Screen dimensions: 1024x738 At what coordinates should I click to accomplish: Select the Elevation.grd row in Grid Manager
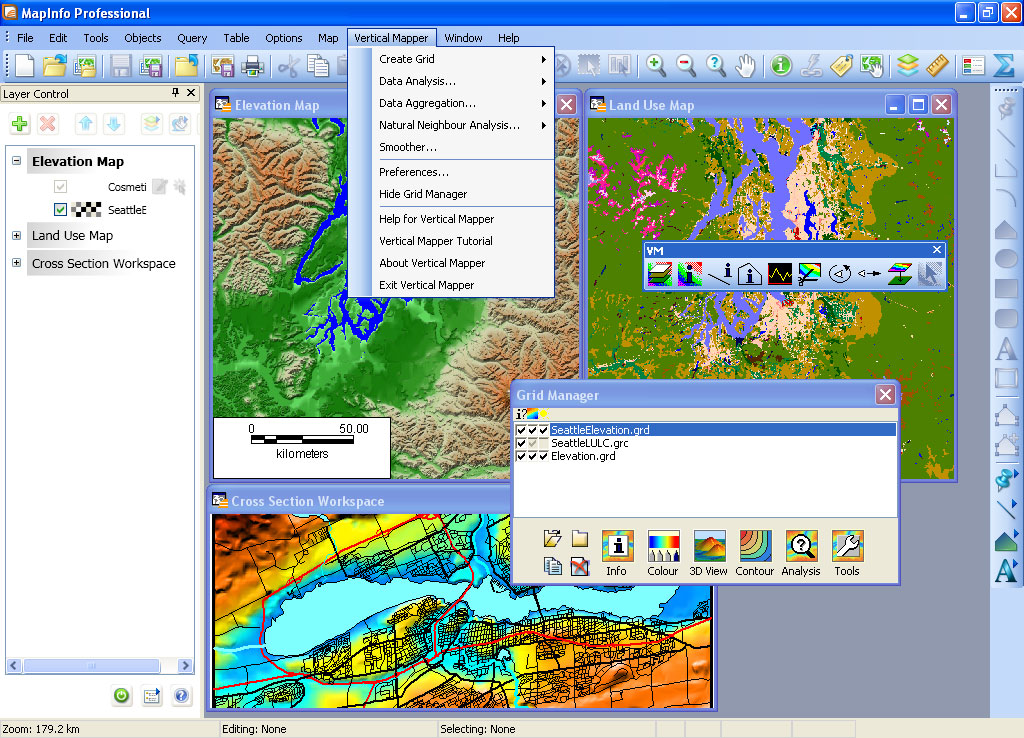coord(705,456)
